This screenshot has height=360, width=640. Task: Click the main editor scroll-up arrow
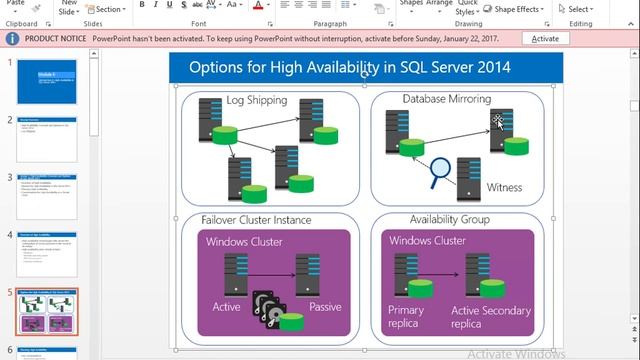coord(634,53)
